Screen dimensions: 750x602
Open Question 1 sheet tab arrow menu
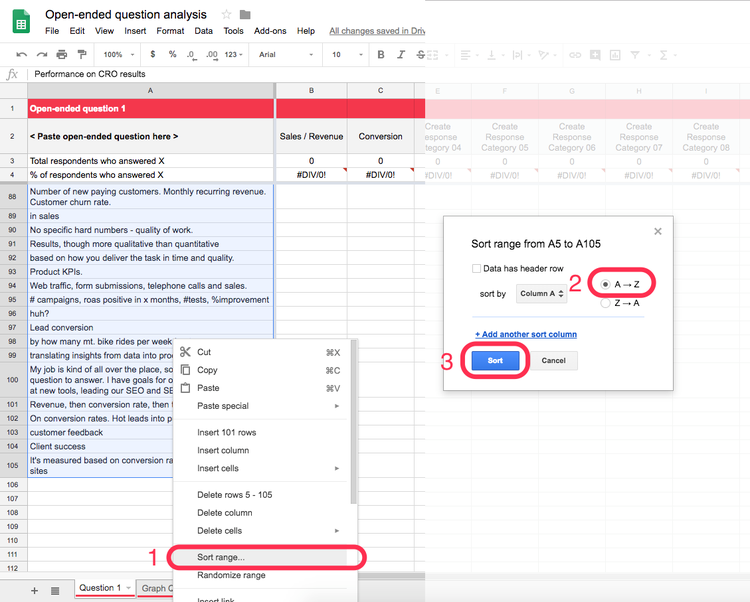click(x=129, y=588)
